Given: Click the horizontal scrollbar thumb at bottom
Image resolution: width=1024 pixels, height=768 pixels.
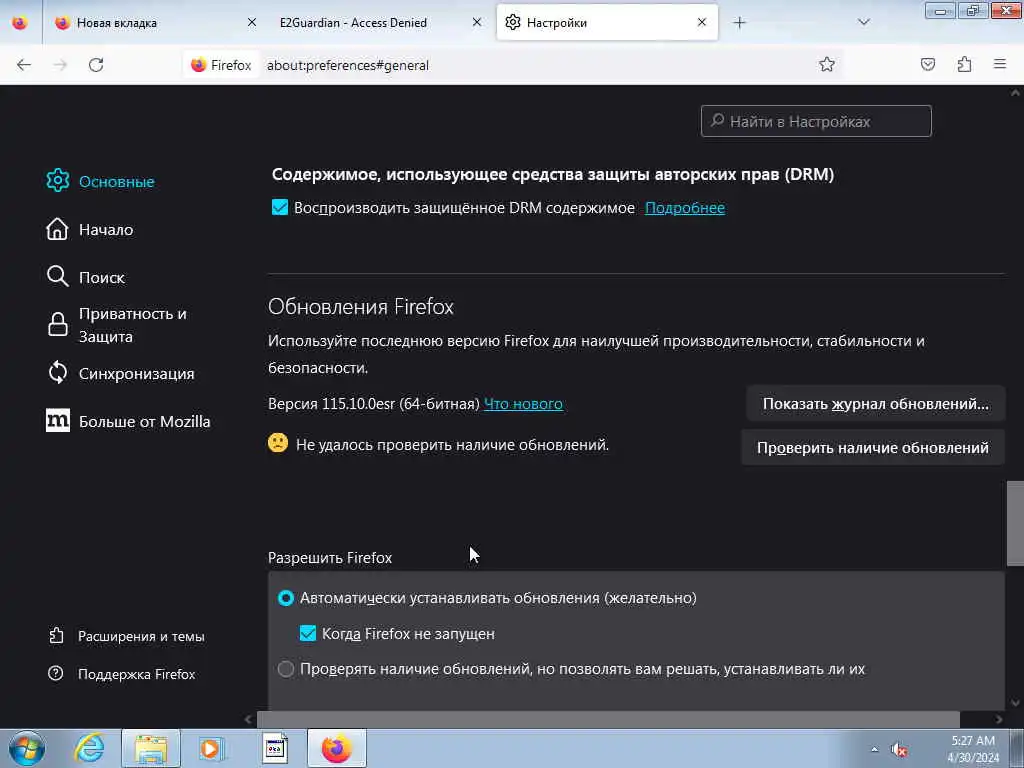Looking at the screenshot, I should coord(608,720).
